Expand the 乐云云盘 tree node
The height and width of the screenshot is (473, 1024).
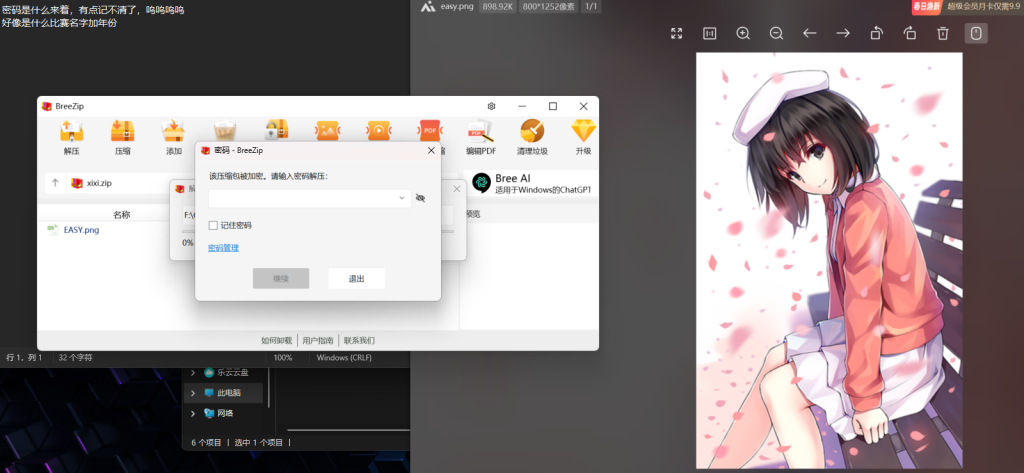(192, 373)
